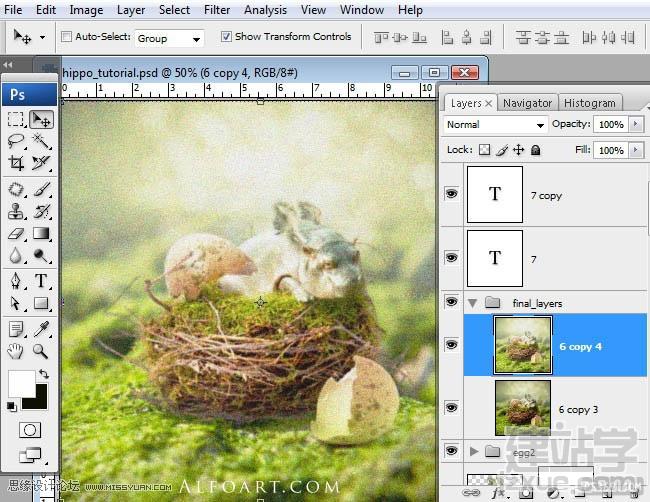Select the Magic Wand tool
The height and width of the screenshot is (502, 650).
41,141
